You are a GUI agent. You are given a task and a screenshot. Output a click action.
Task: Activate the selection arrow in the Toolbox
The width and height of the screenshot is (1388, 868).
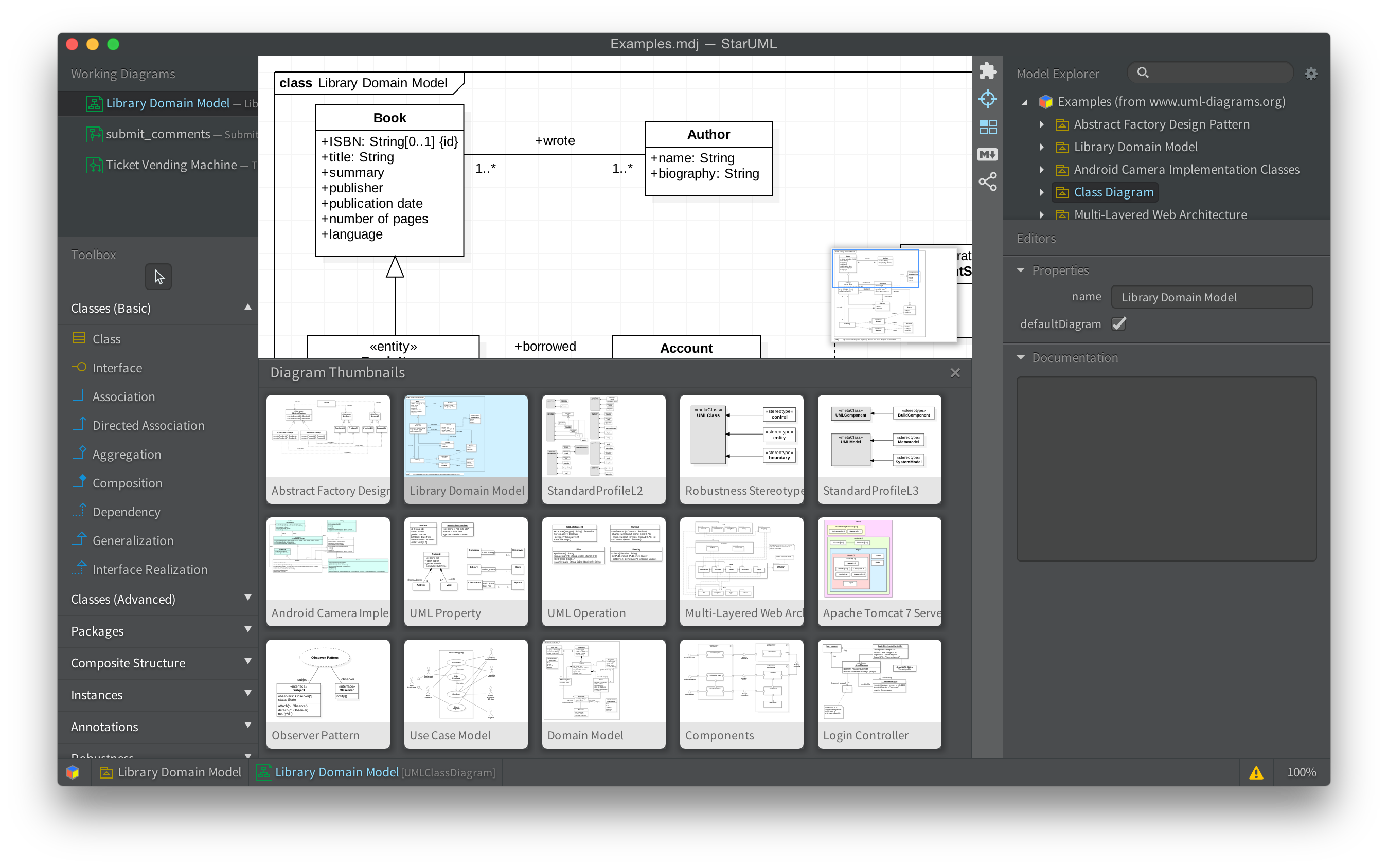pyautogui.click(x=158, y=276)
